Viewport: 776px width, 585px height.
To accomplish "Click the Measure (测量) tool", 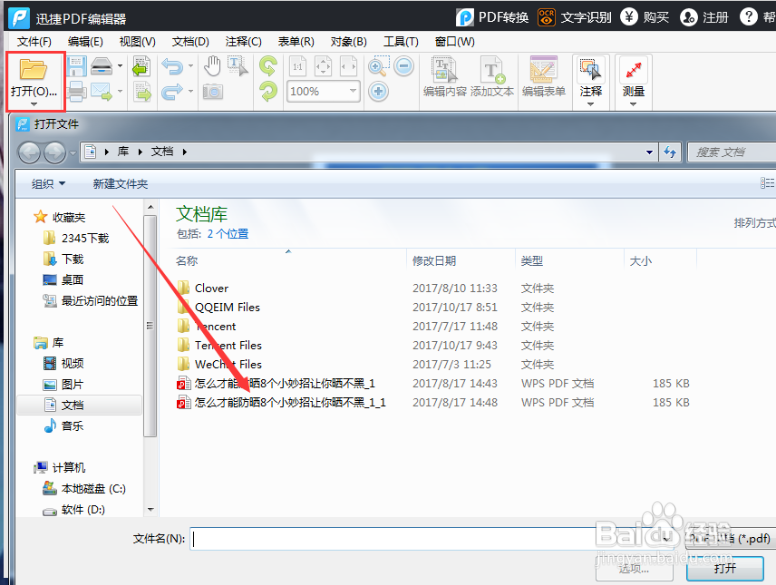I will coord(633,77).
